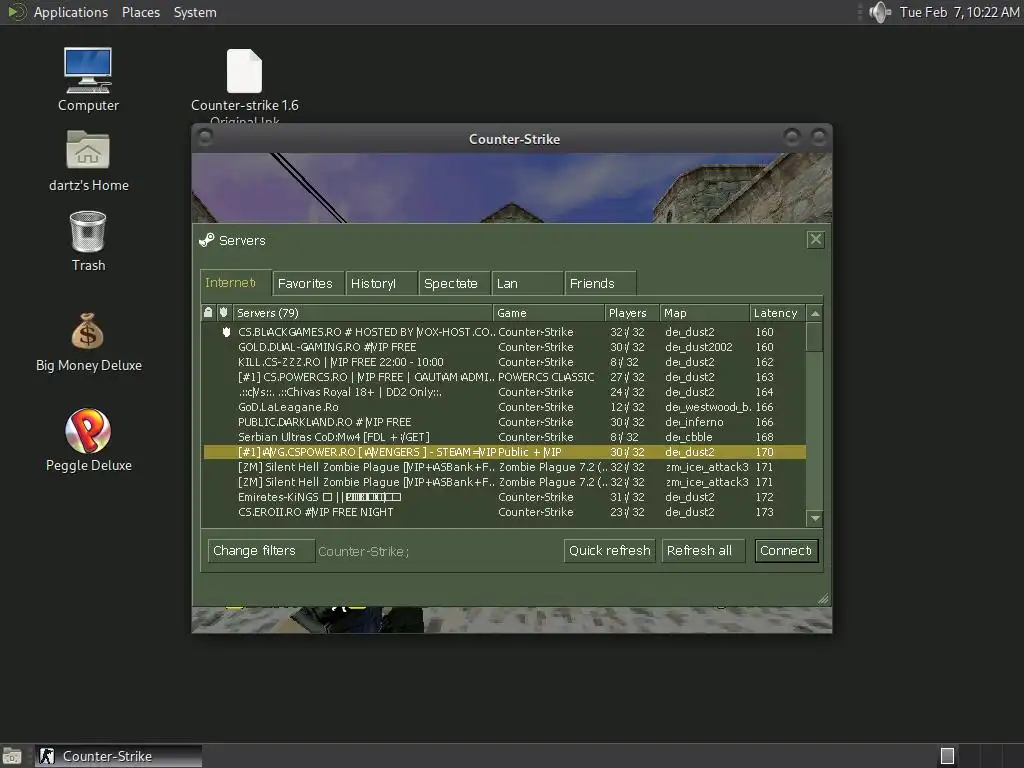The image size is (1024, 768).
Task: Select the GoD.LaLeagane.Ro server row
Action: click(x=504, y=407)
